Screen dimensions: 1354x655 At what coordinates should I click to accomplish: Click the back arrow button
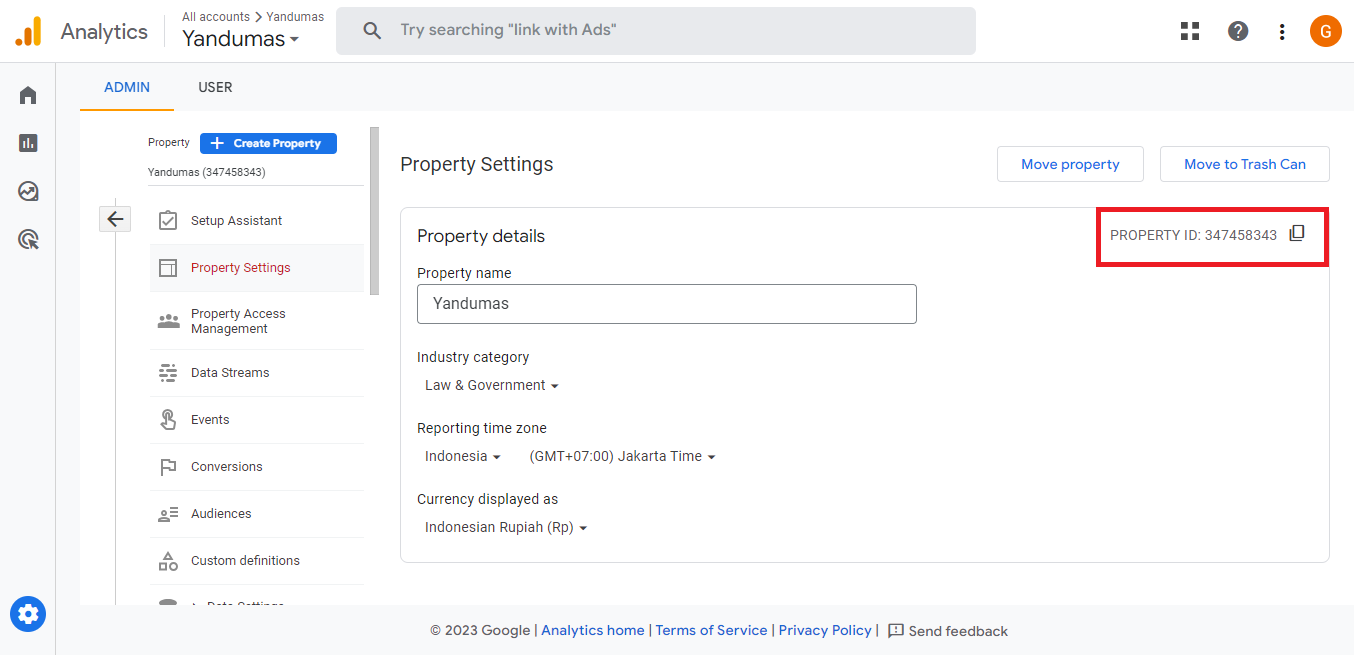tap(115, 218)
